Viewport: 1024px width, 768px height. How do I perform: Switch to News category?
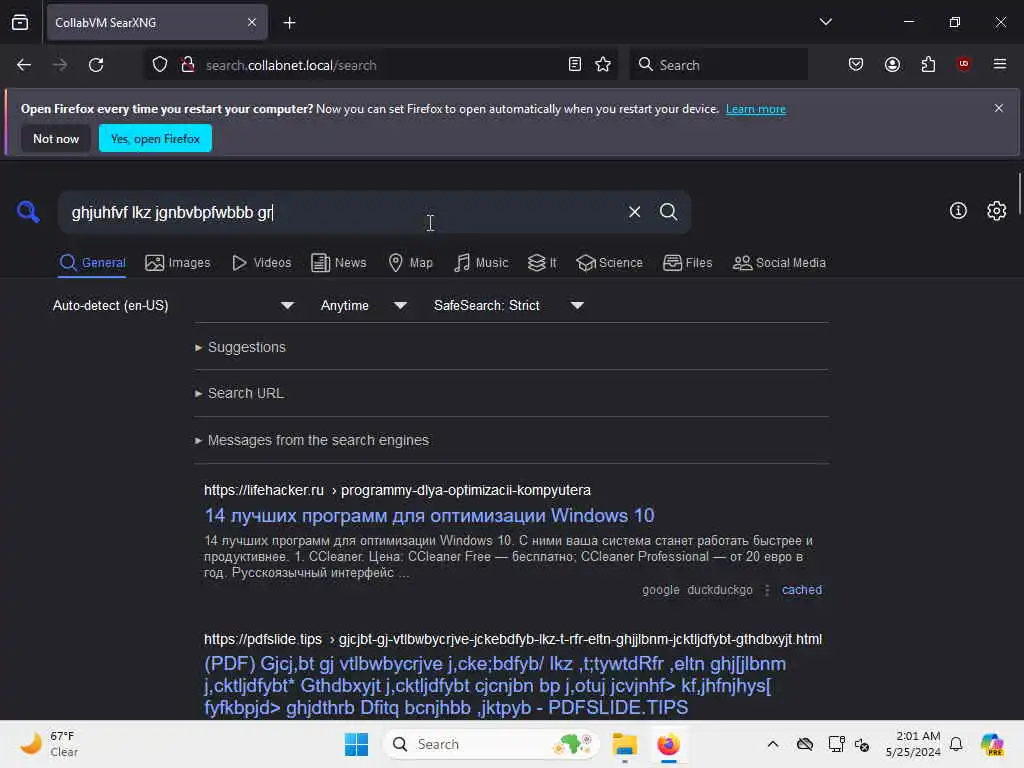click(338, 263)
